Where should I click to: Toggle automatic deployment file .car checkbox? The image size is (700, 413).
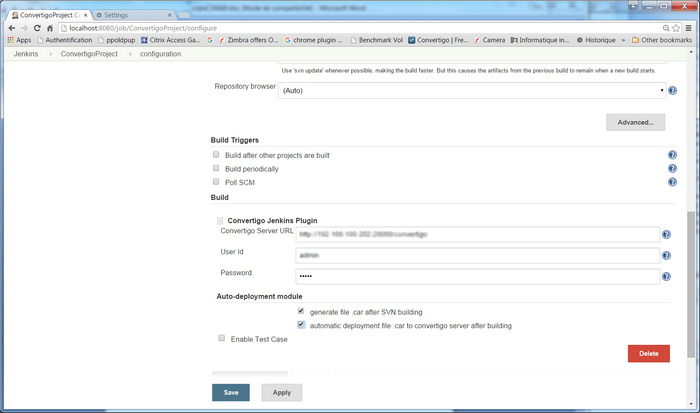301,325
